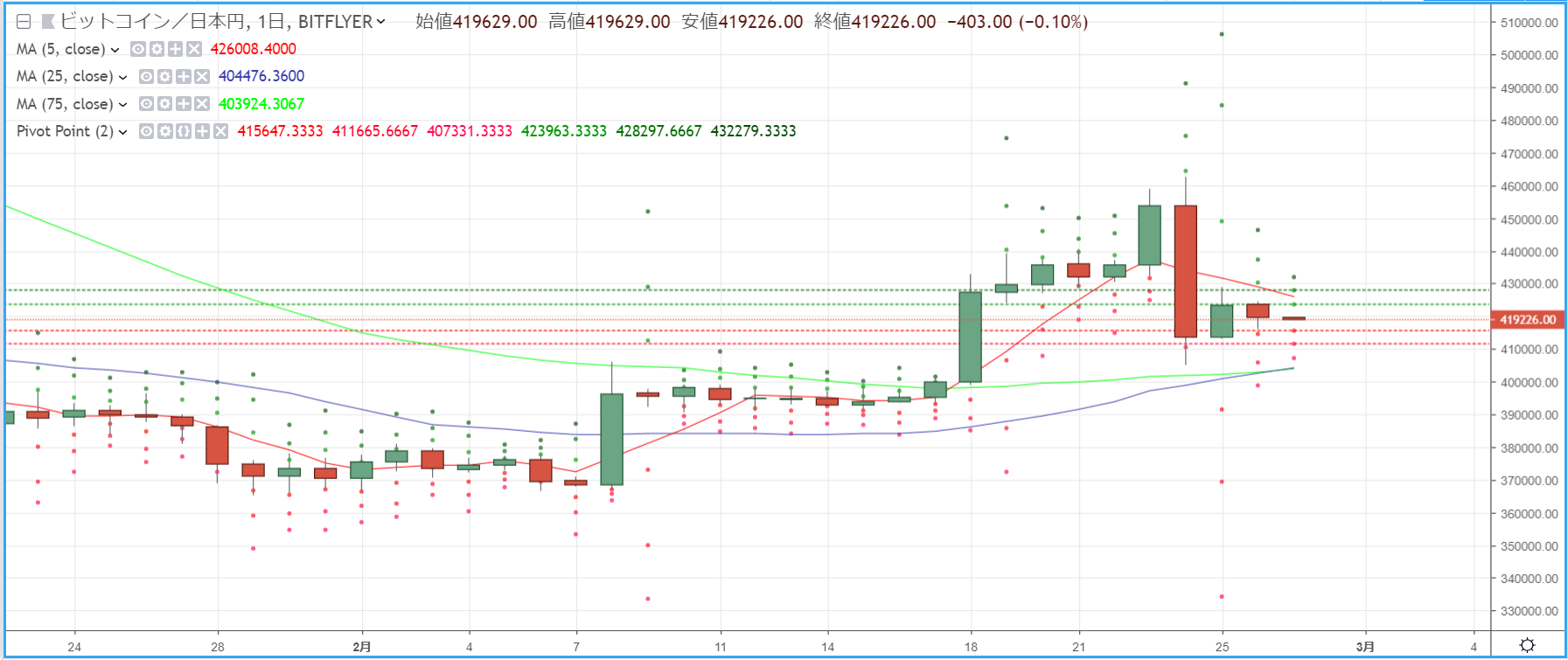1568x660 pixels.
Task: Open chart settings gear at bottom right
Action: (1527, 645)
